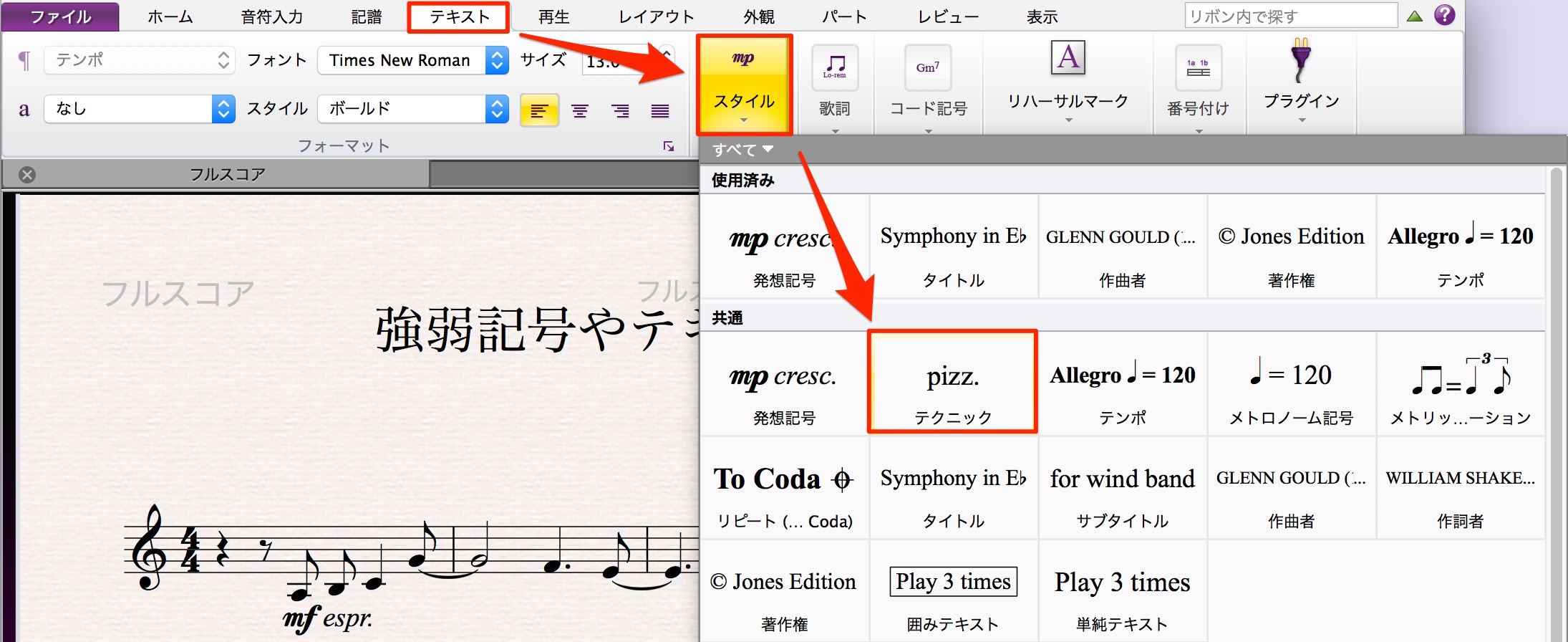Switch to the テキスト ribbon tab
Viewport: 1568px width, 642px height.
point(459,16)
